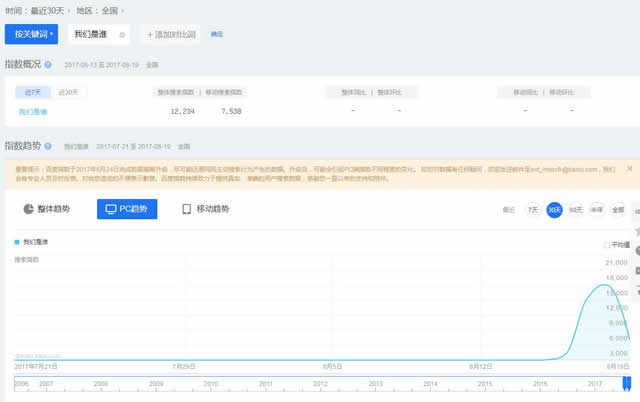Switch to the 移动趋势 tab

(x=205, y=209)
